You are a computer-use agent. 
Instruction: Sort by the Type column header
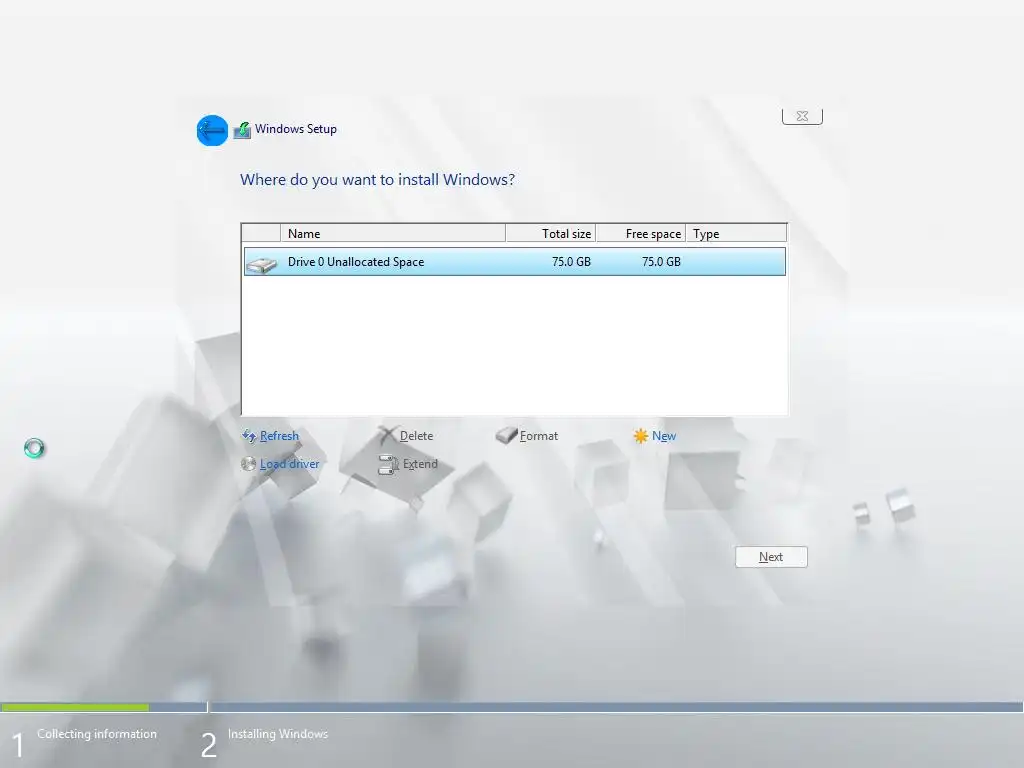(736, 233)
